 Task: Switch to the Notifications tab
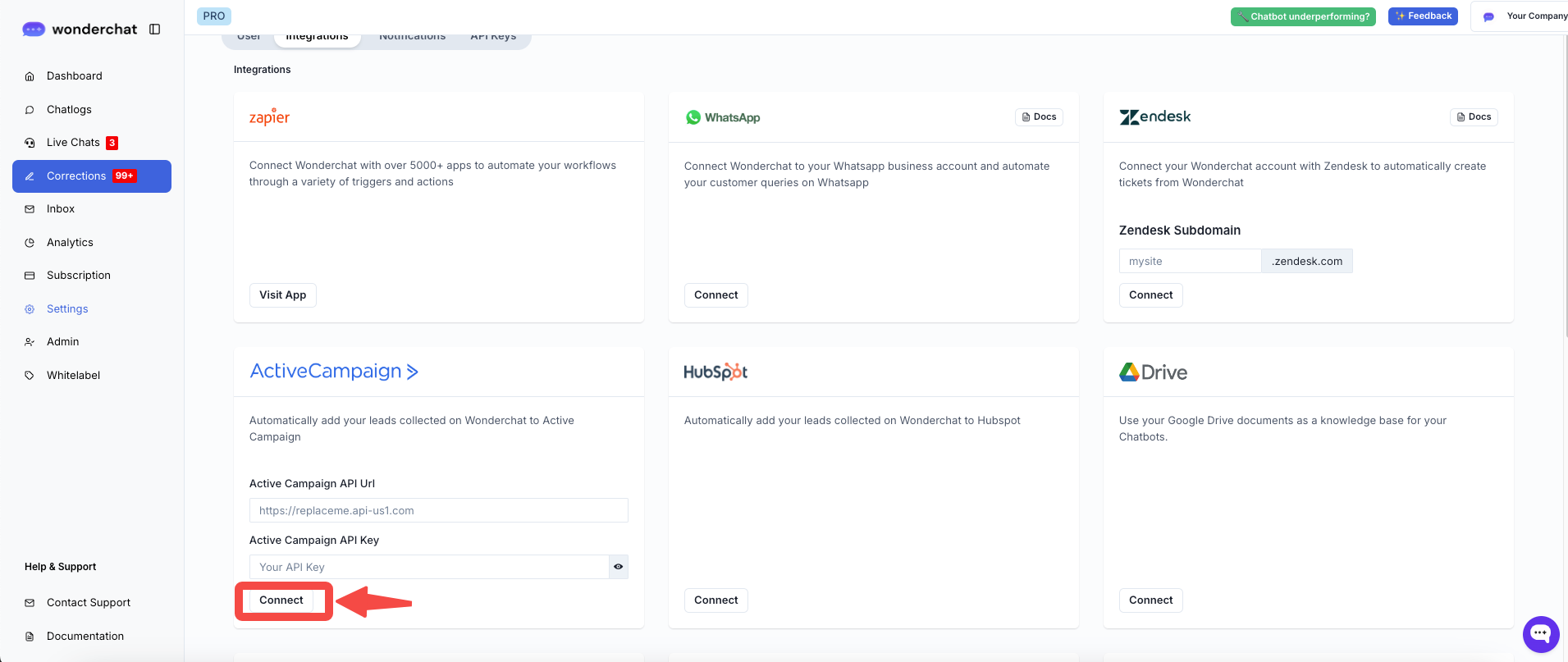click(412, 38)
